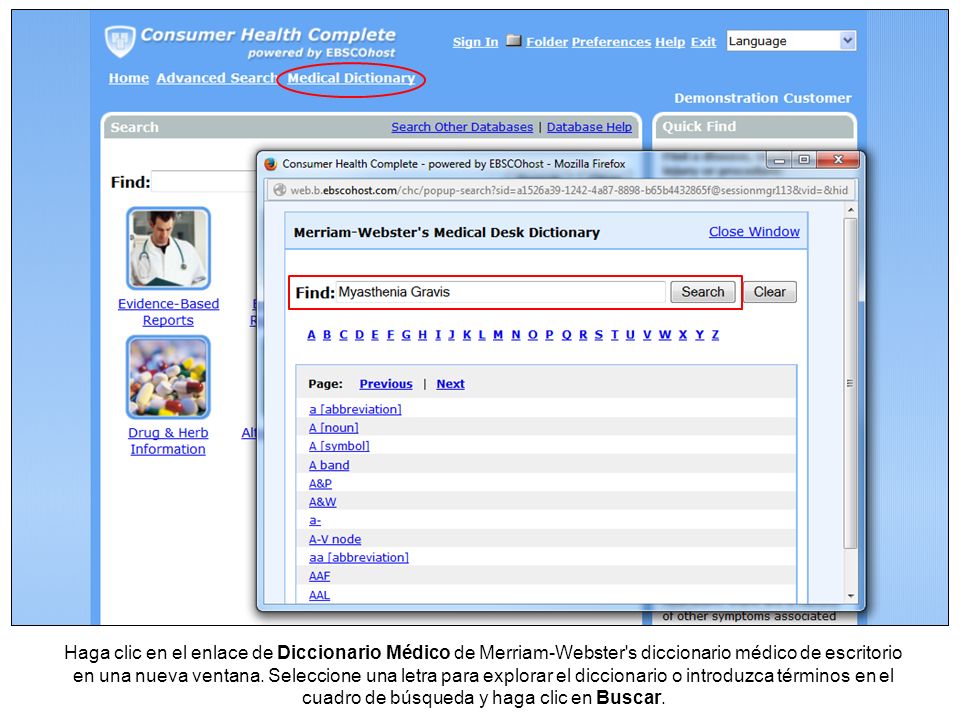Browse dictionary letter T

[615, 335]
